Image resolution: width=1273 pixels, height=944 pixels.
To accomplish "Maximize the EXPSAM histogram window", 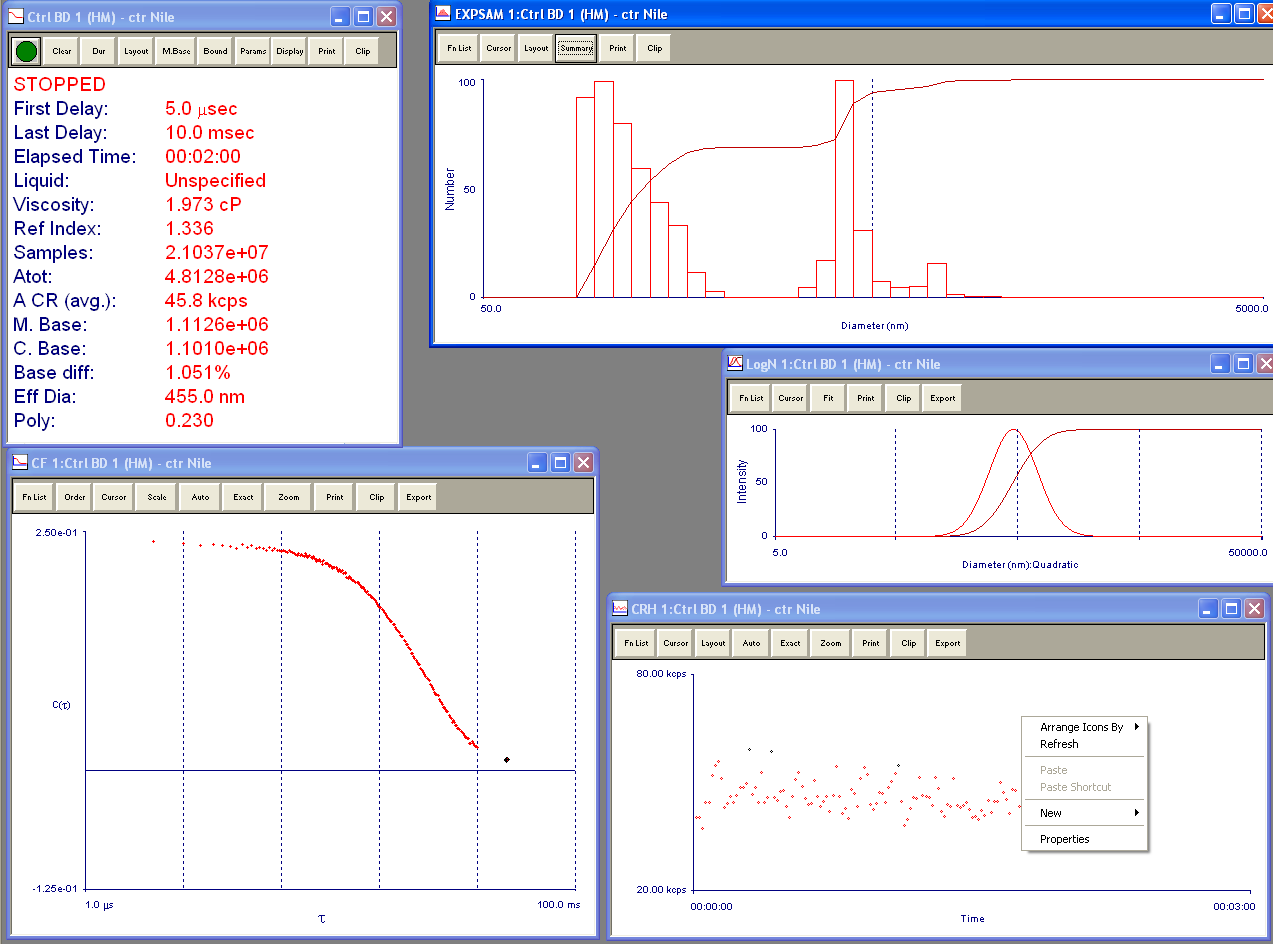I will [x=1244, y=14].
